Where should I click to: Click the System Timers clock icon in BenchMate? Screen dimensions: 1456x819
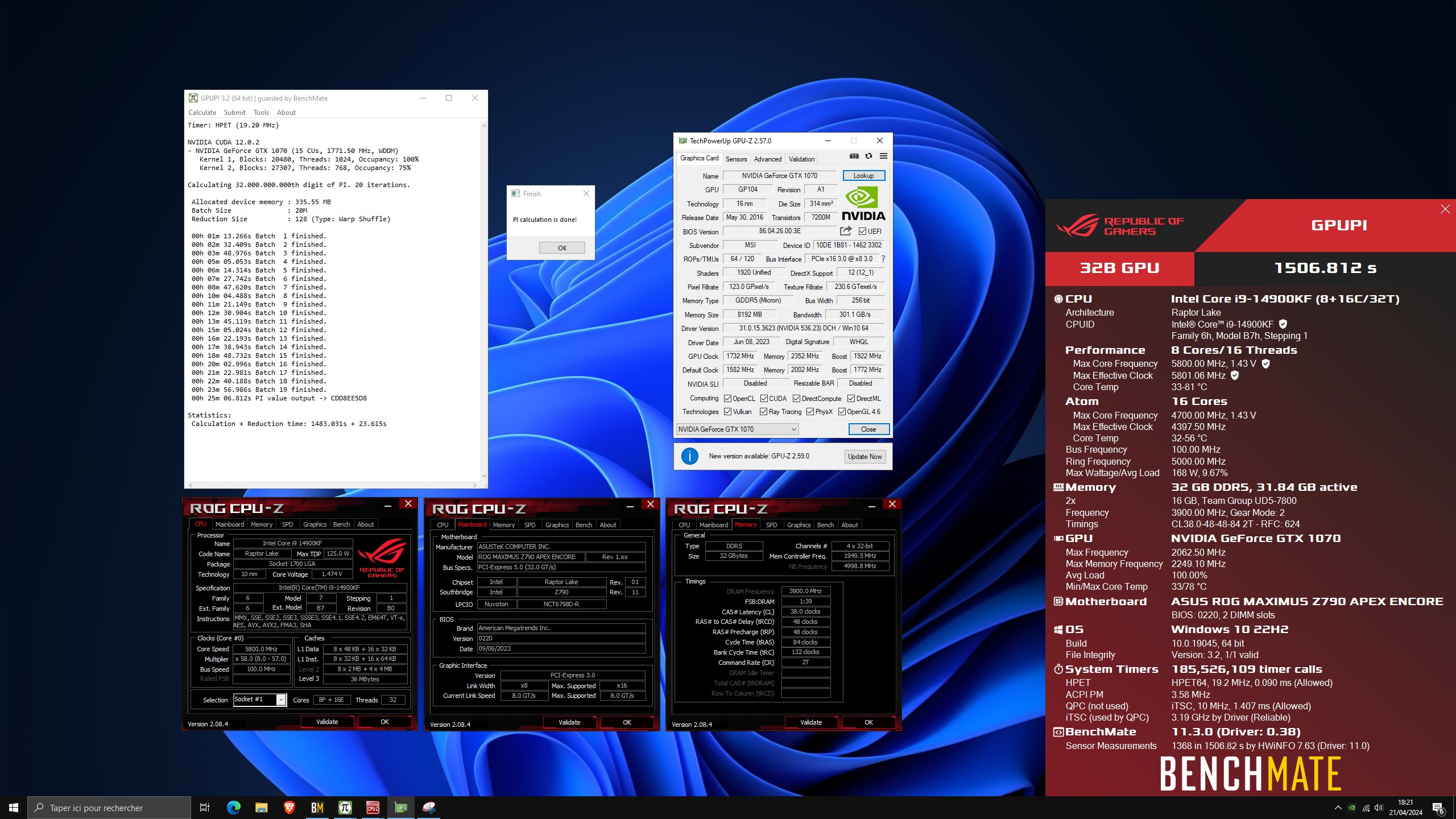(x=1058, y=669)
